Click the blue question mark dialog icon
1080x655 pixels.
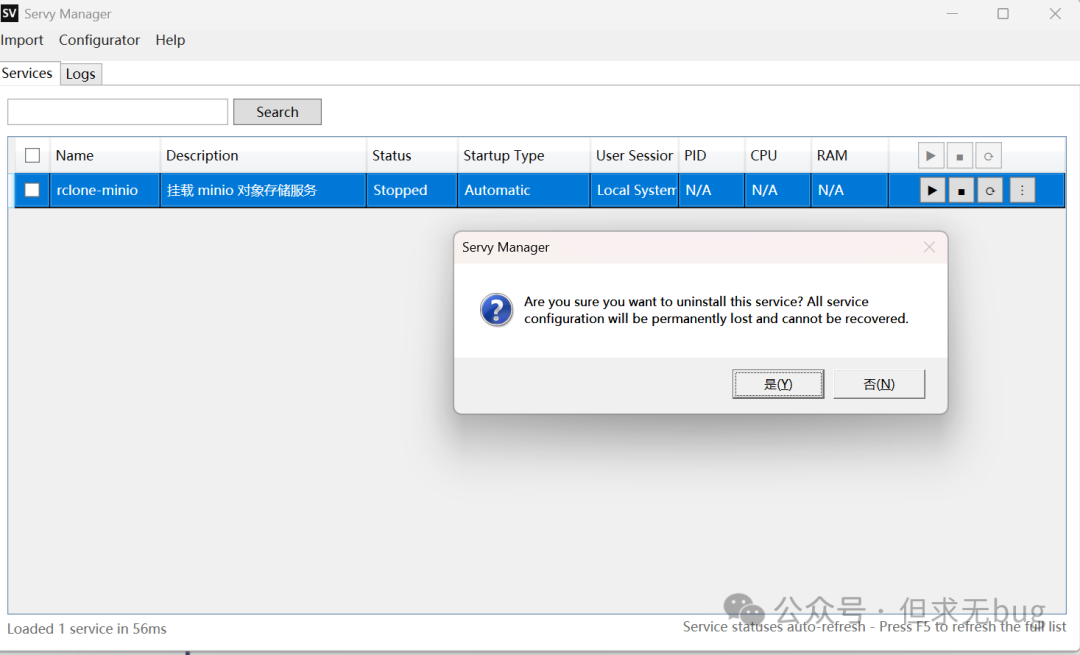point(496,310)
